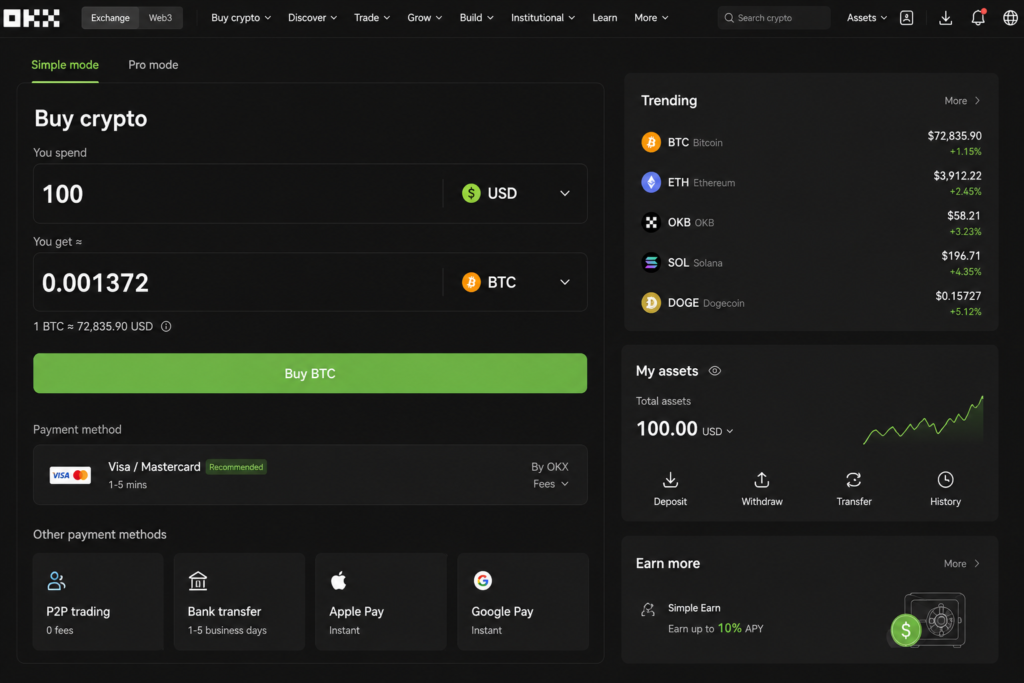Screen dimensions: 1024x683
Task: Change the total assets USD unit dropdown
Action: tap(717, 432)
